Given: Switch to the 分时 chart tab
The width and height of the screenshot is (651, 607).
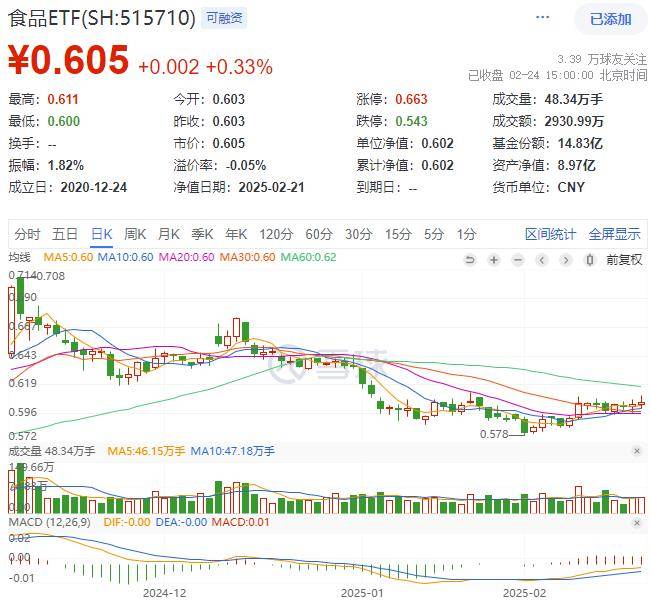Looking at the screenshot, I should coord(27,234).
